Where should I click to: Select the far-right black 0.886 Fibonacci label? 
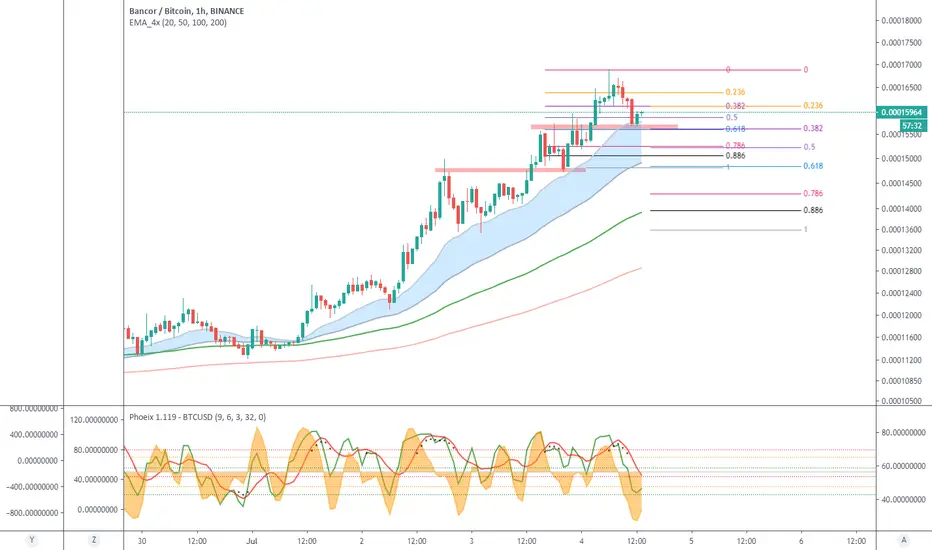point(813,210)
